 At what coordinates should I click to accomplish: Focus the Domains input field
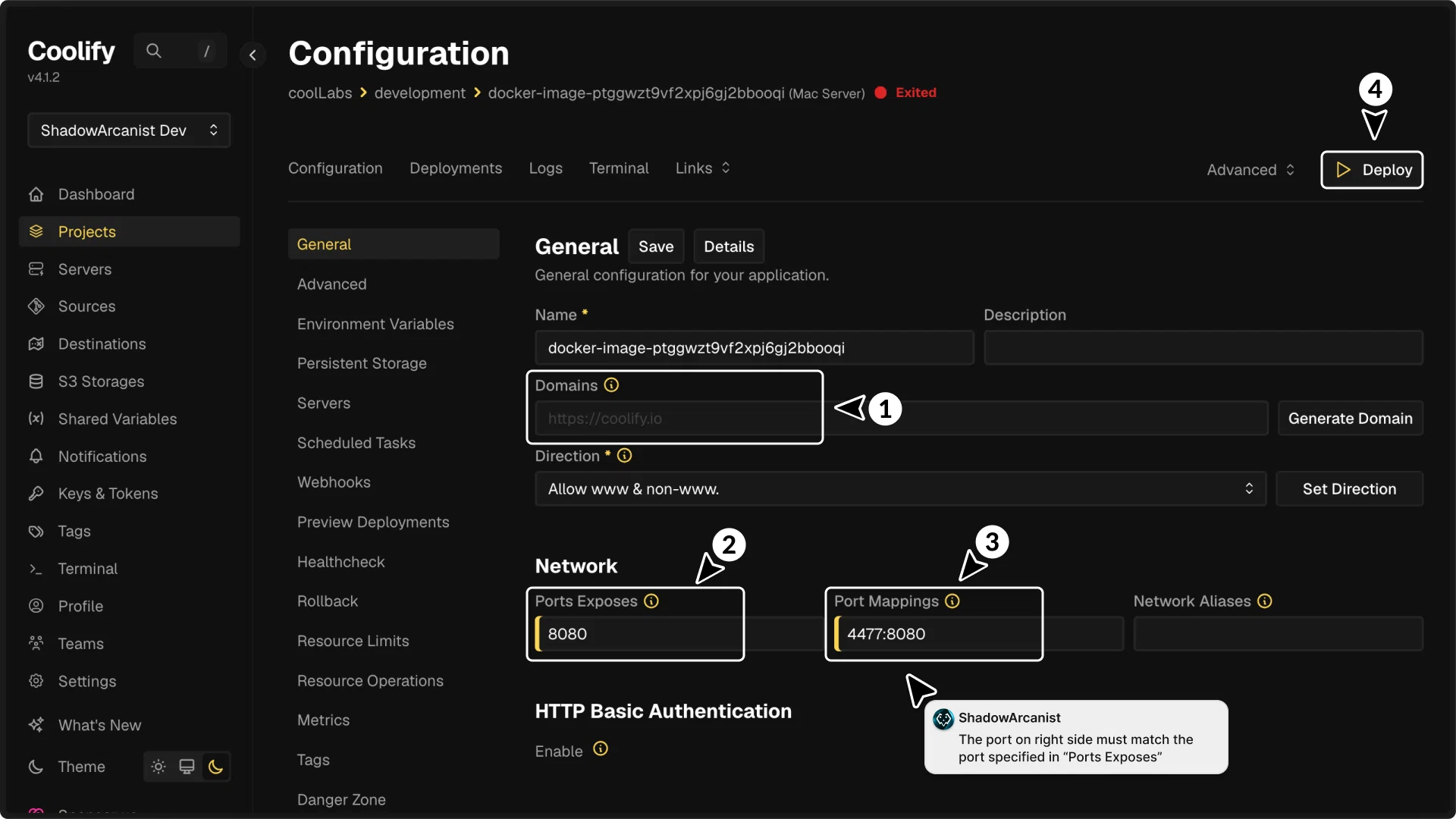pos(901,419)
